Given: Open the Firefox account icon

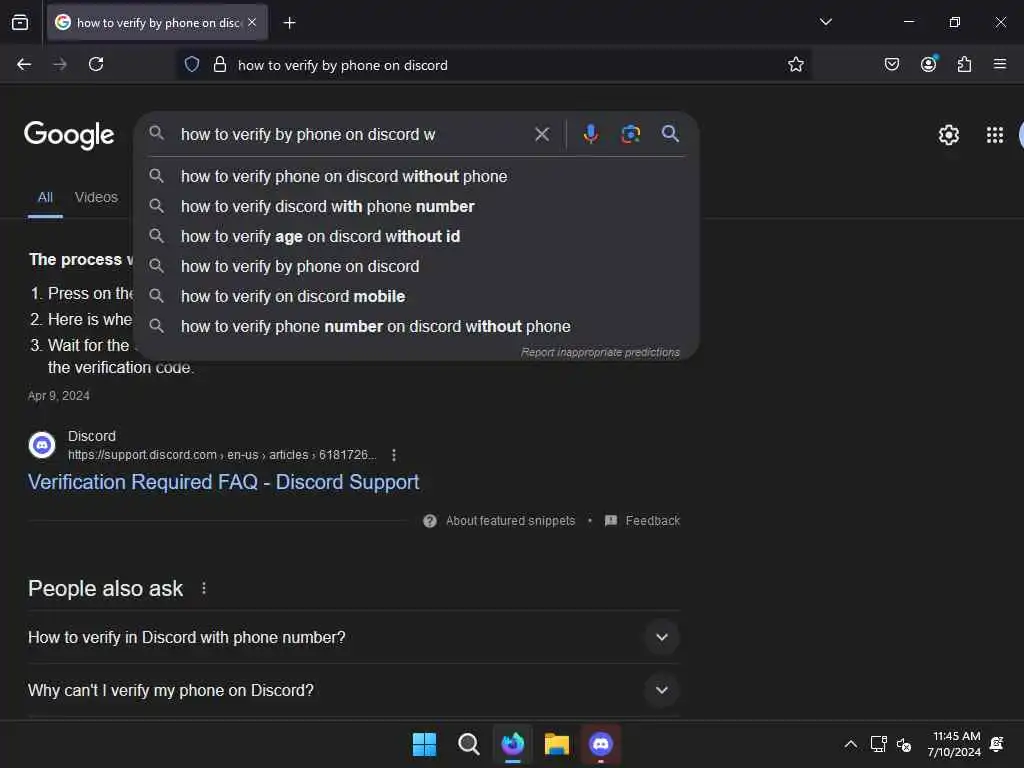Looking at the screenshot, I should (x=929, y=63).
